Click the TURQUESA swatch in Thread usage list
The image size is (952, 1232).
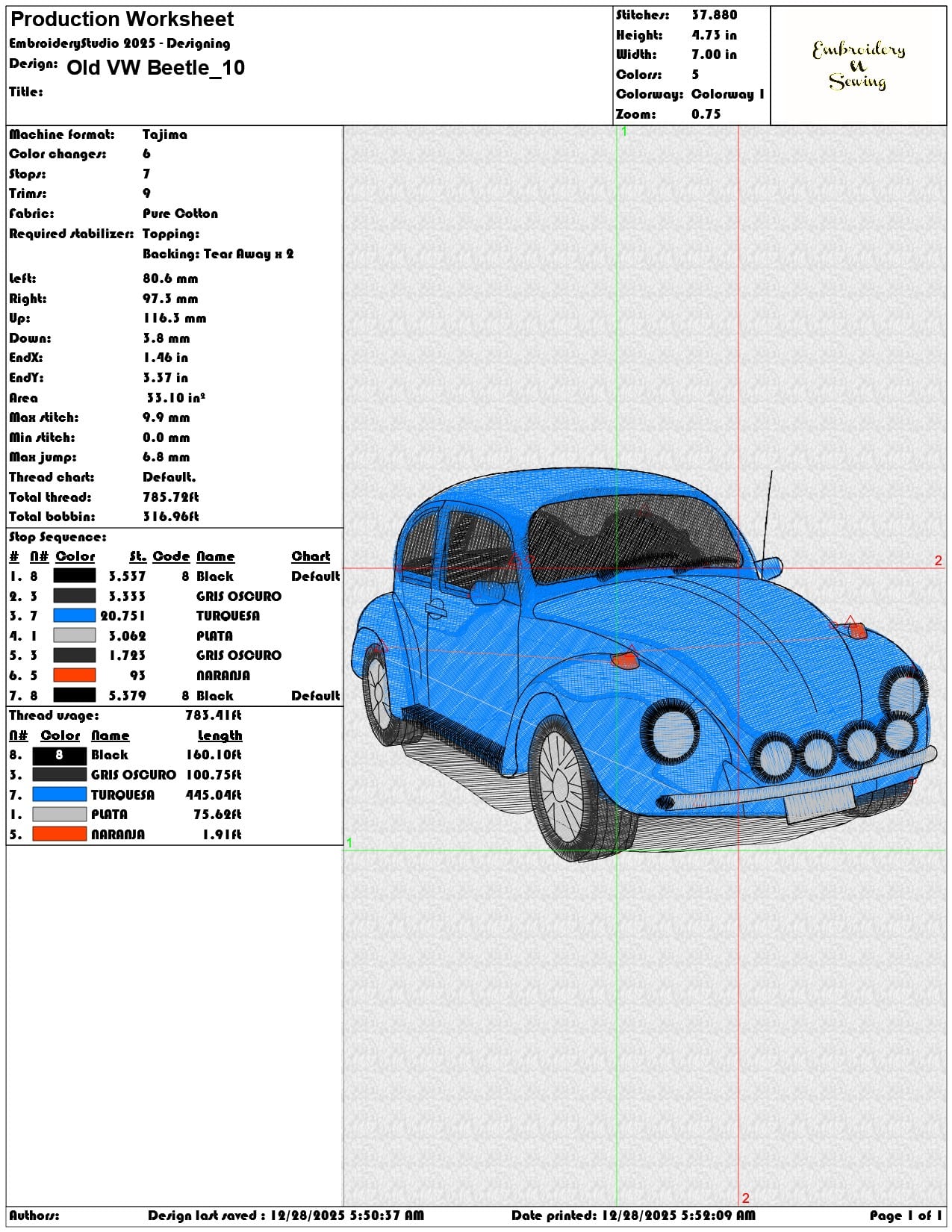coord(59,794)
